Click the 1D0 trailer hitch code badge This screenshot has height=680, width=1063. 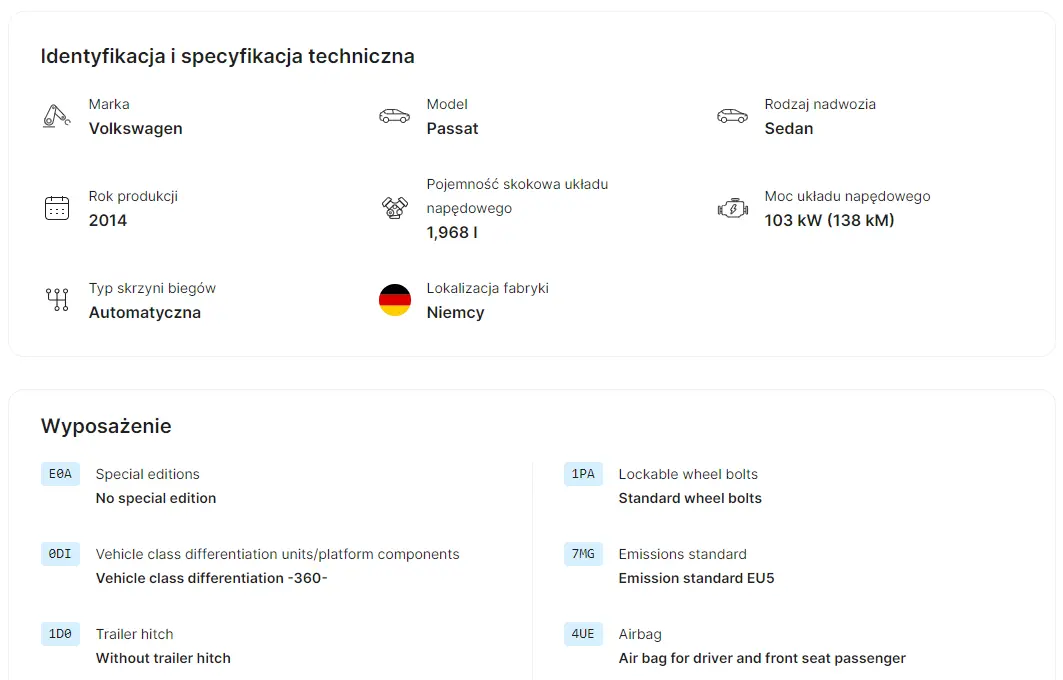click(60, 634)
